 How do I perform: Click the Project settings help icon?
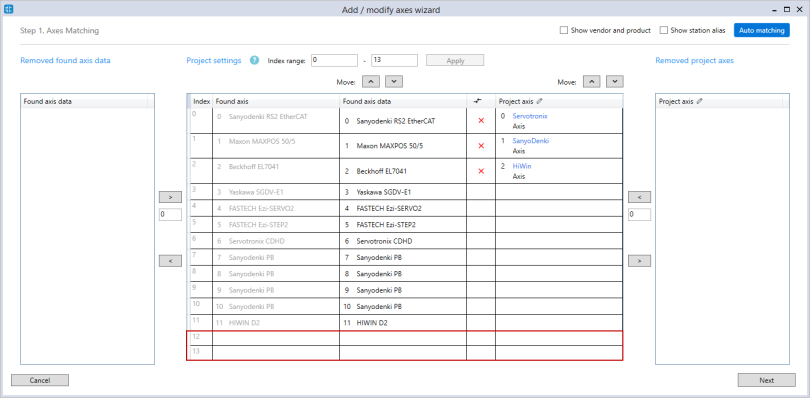pyautogui.click(x=254, y=60)
